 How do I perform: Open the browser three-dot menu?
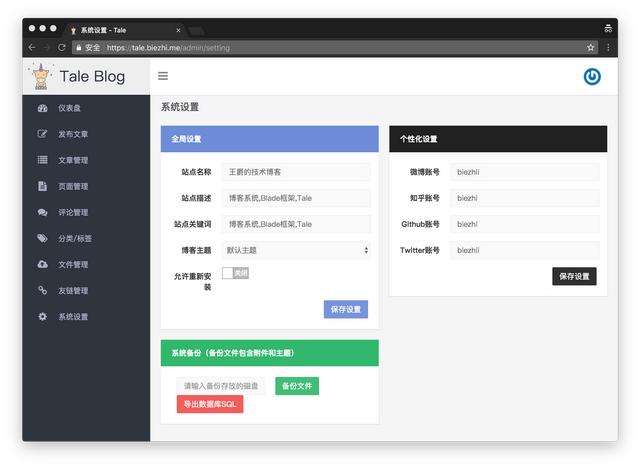(608, 47)
